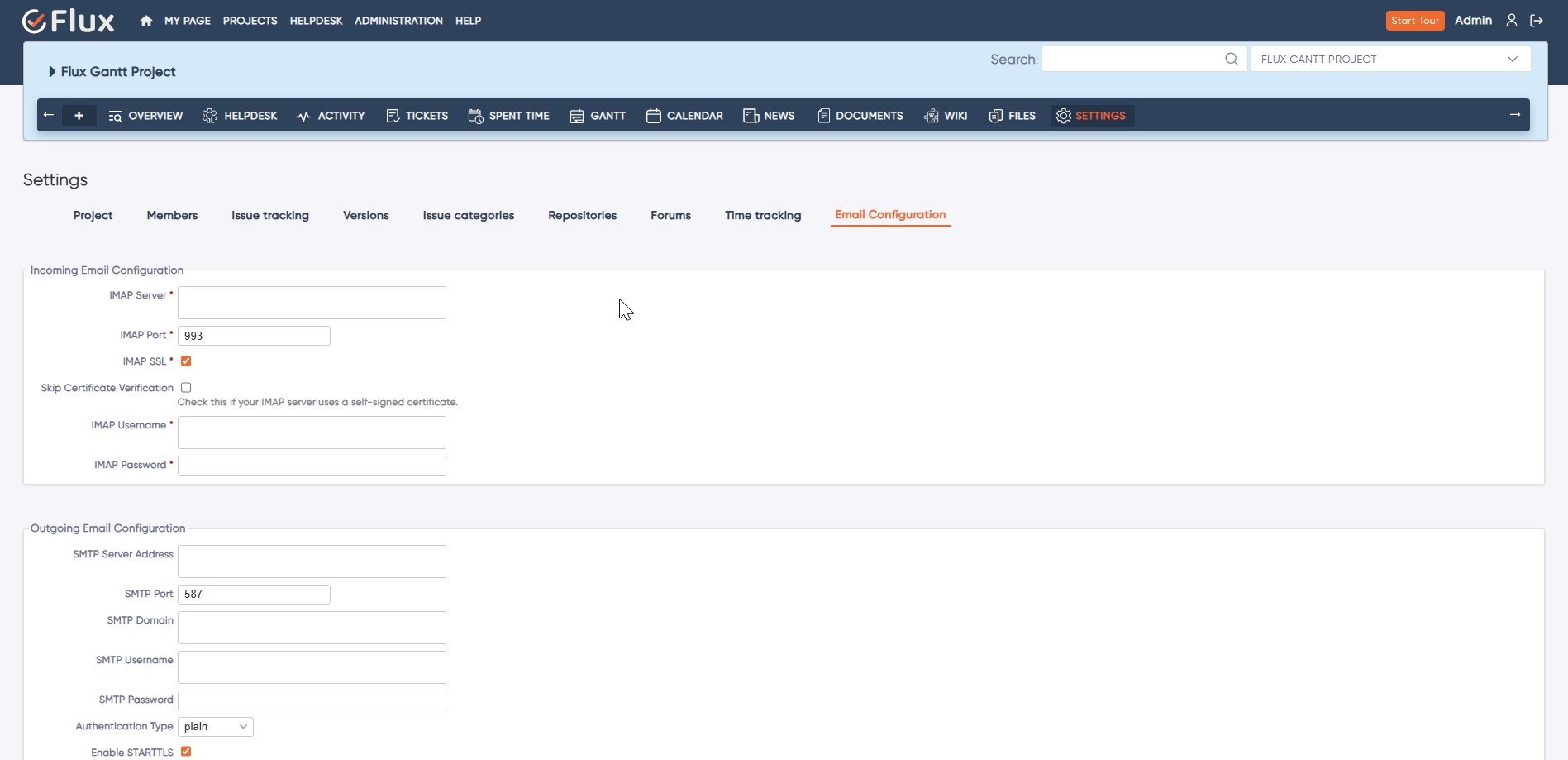Click the Start Tour button
The height and width of the screenshot is (760, 1568).
[x=1415, y=21]
